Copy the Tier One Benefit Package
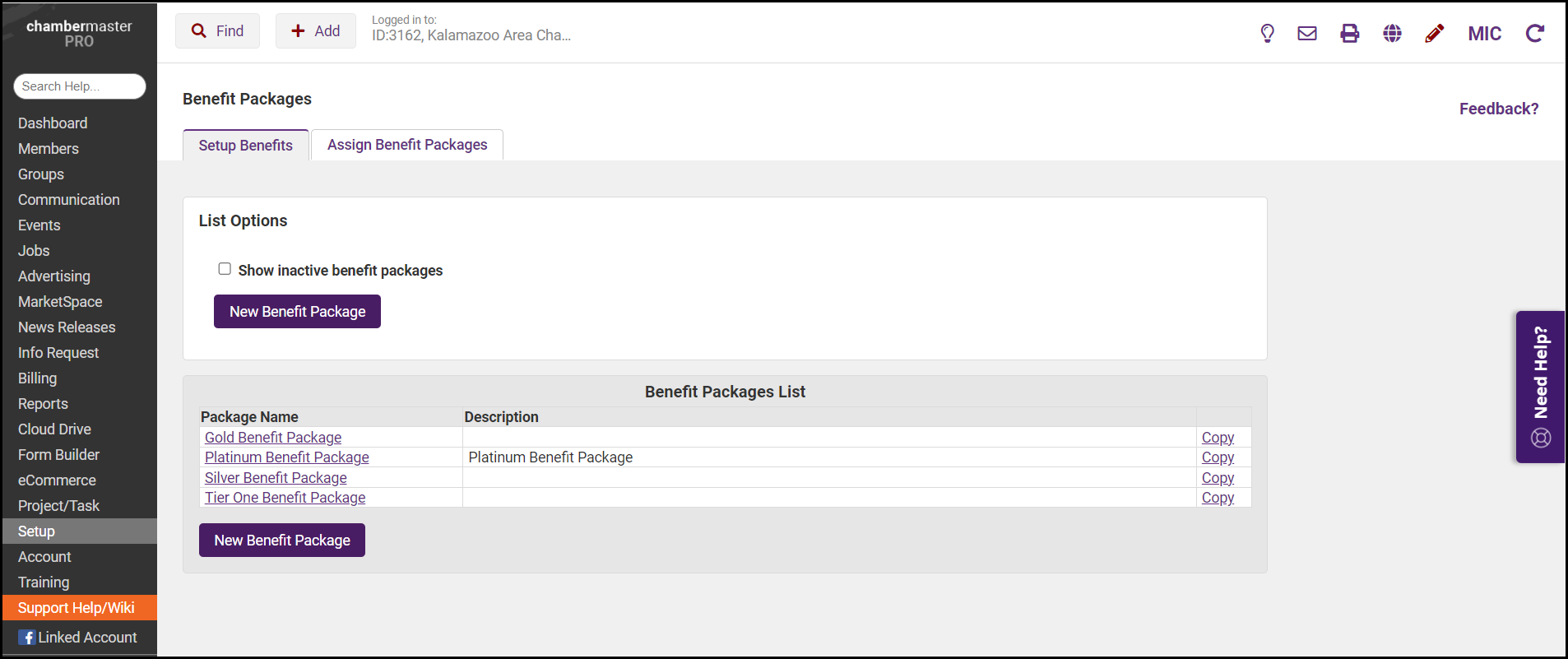 point(1218,498)
